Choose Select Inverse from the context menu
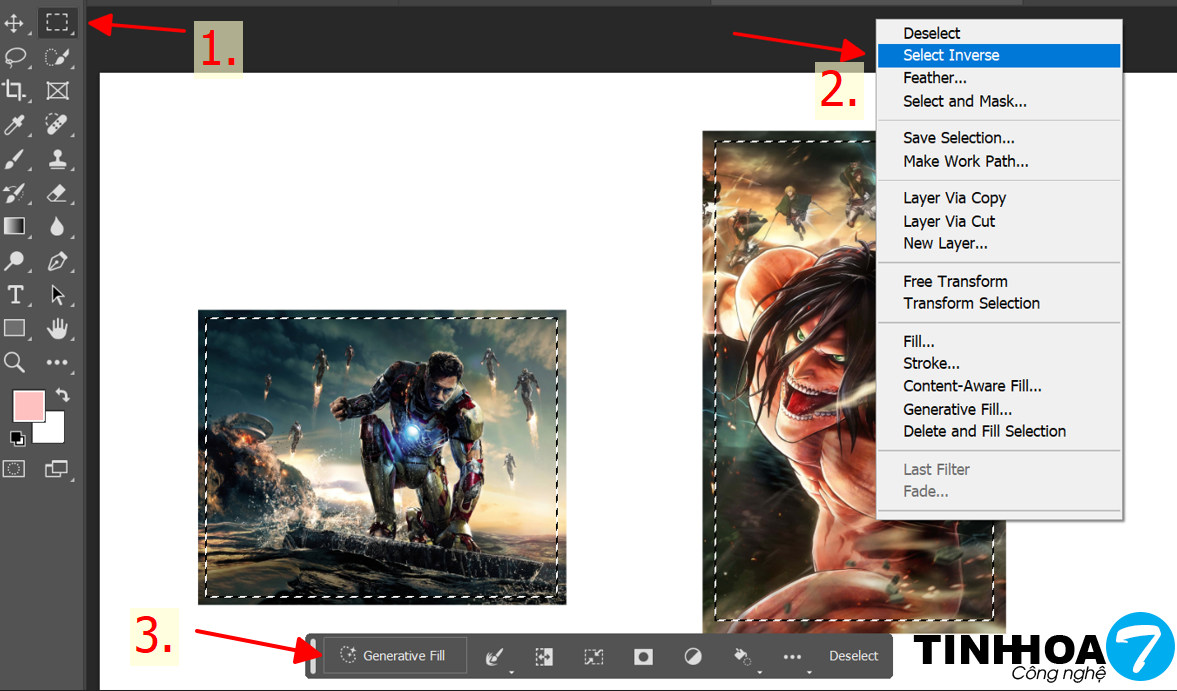The width and height of the screenshot is (1177, 691). 950,55
